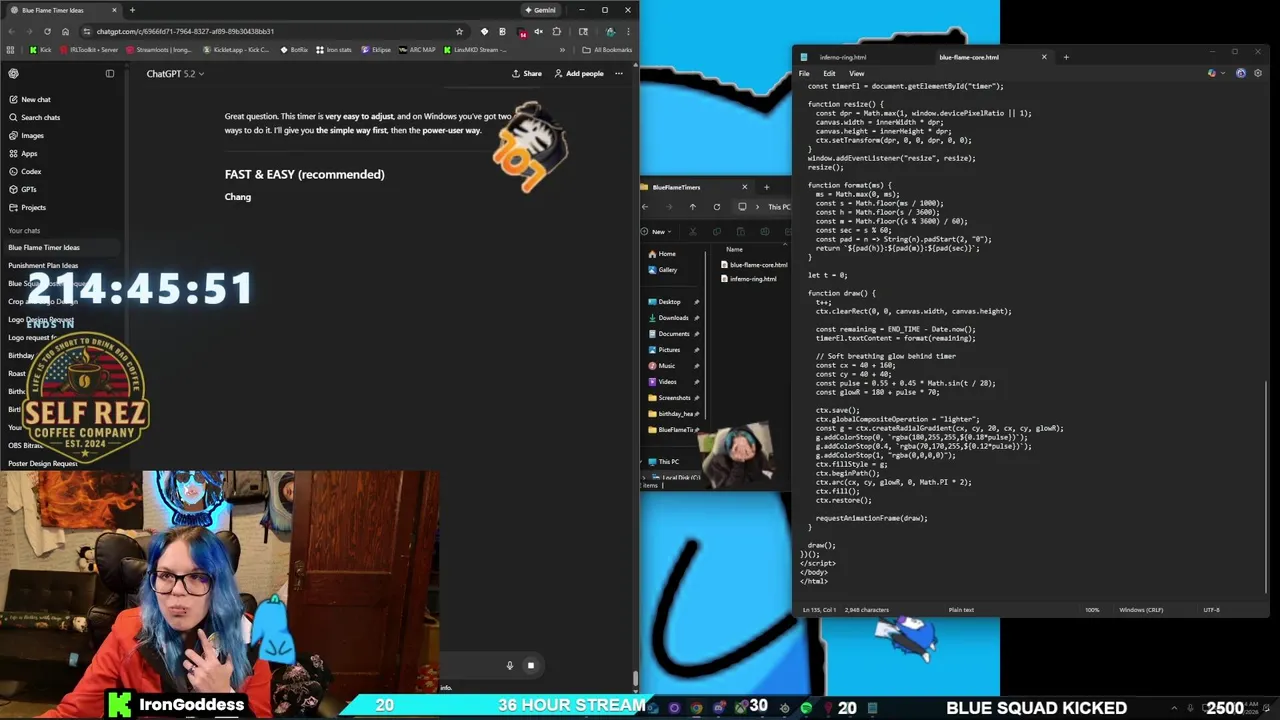Collapse the ChatGPT sidebar with toggle icon

coord(110,73)
